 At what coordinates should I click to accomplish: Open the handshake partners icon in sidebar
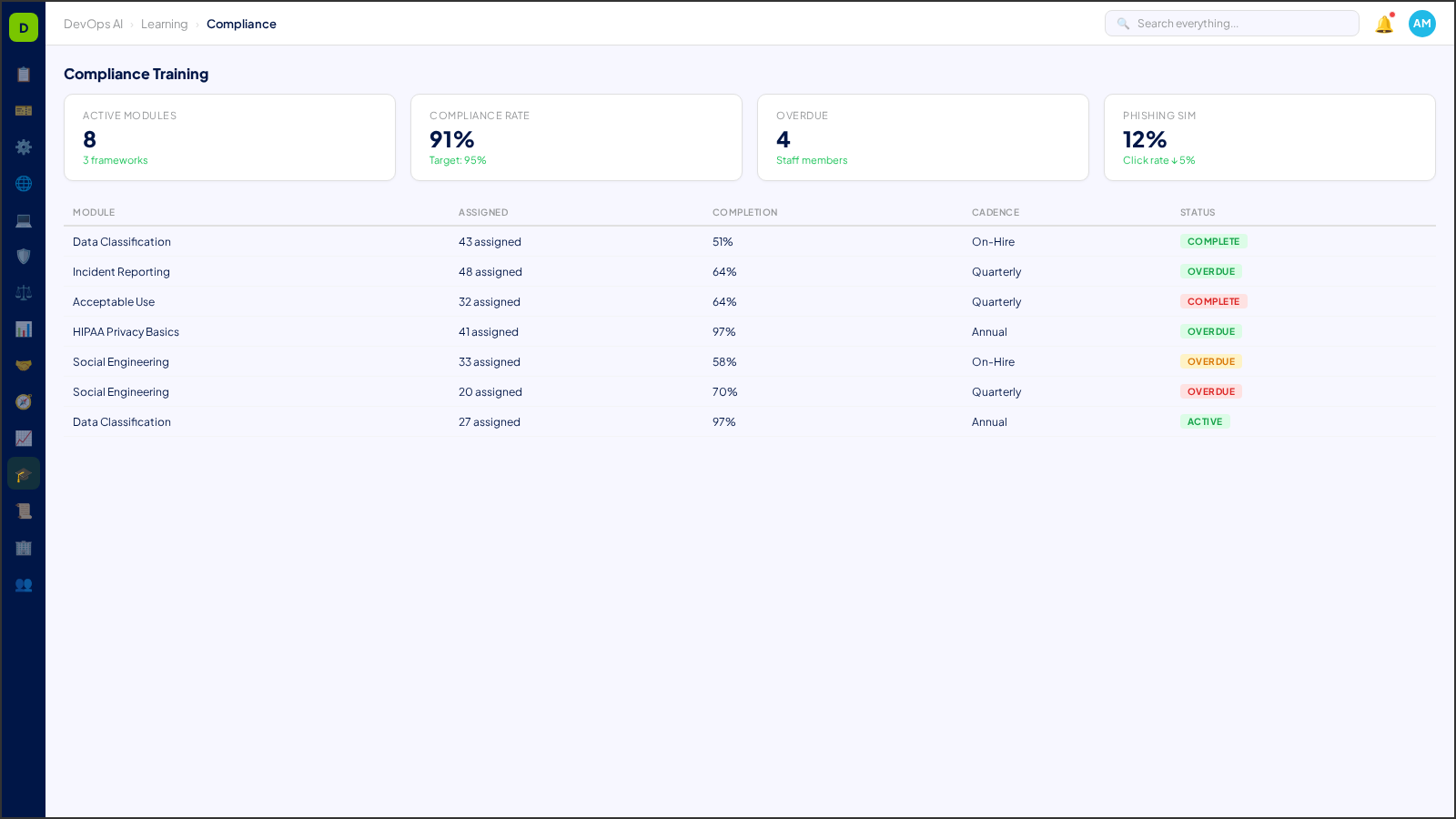point(24,365)
